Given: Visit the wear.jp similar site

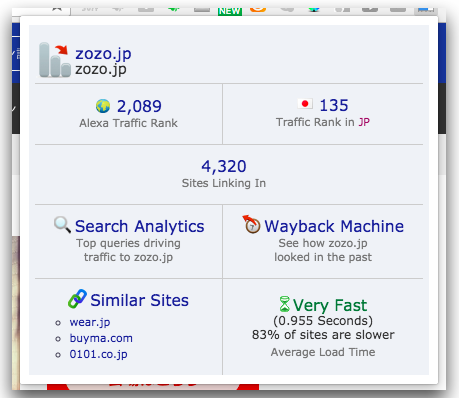Looking at the screenshot, I should 90,323.
